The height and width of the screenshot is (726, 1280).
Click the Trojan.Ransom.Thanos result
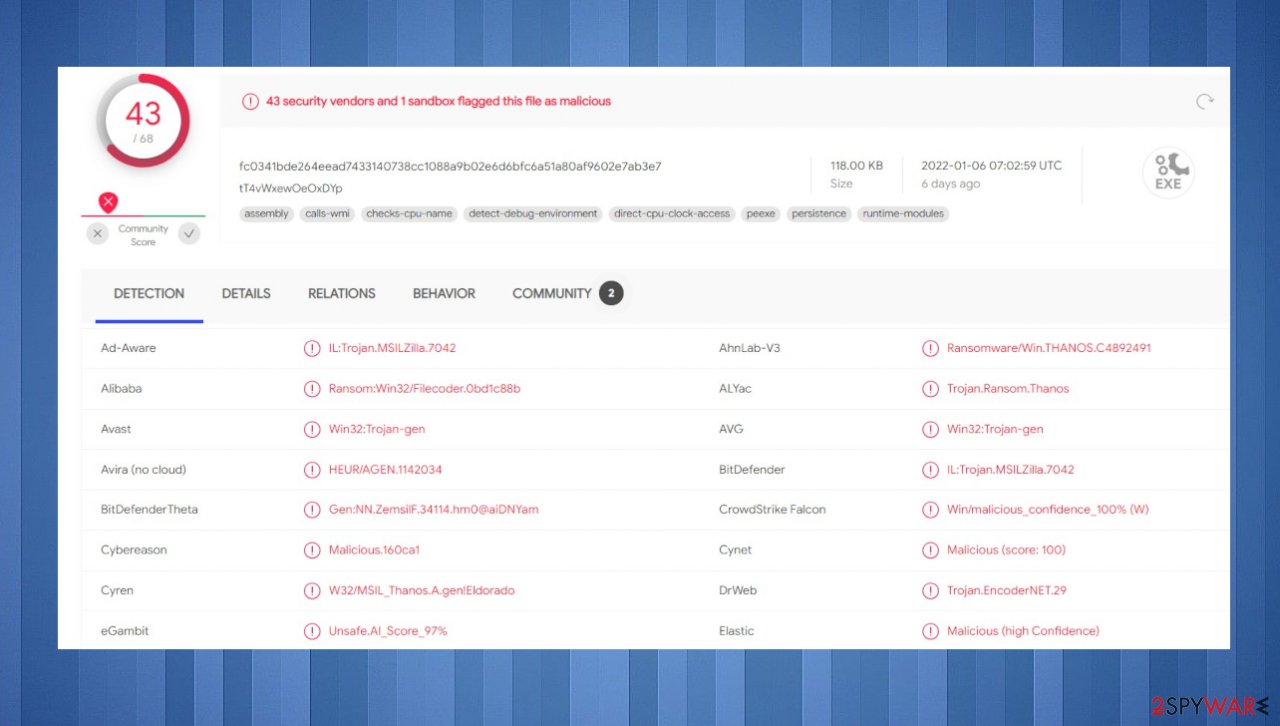click(1008, 388)
